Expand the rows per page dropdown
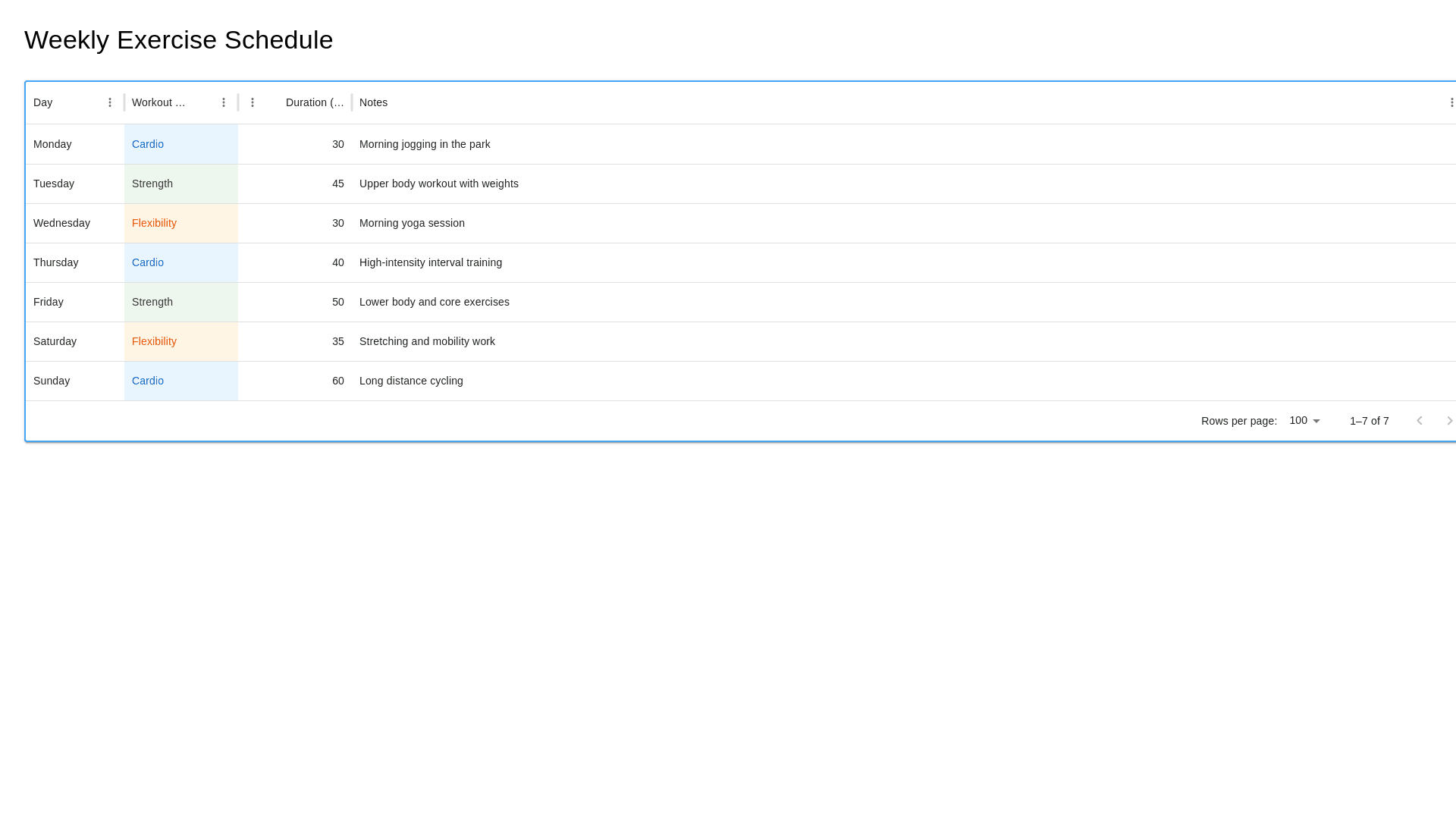Viewport: 1456px width, 819px height. 1304,421
